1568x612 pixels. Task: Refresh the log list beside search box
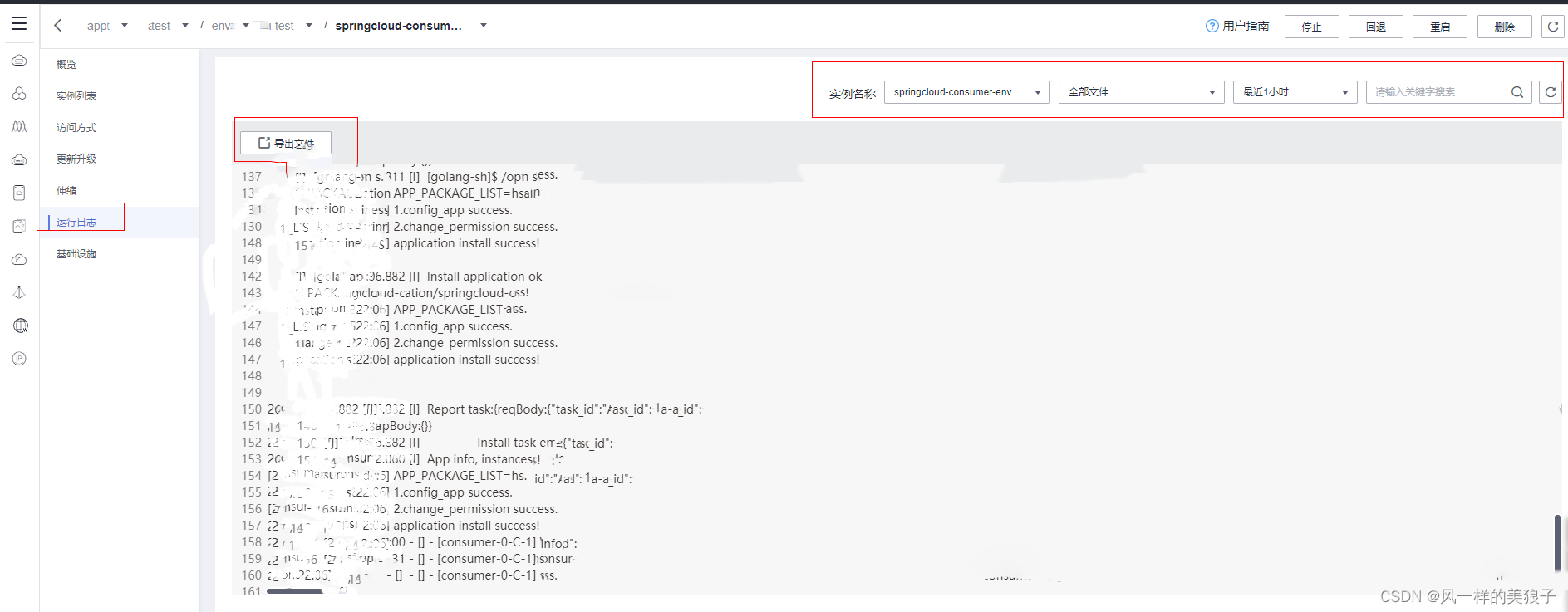pyautogui.click(x=1551, y=92)
